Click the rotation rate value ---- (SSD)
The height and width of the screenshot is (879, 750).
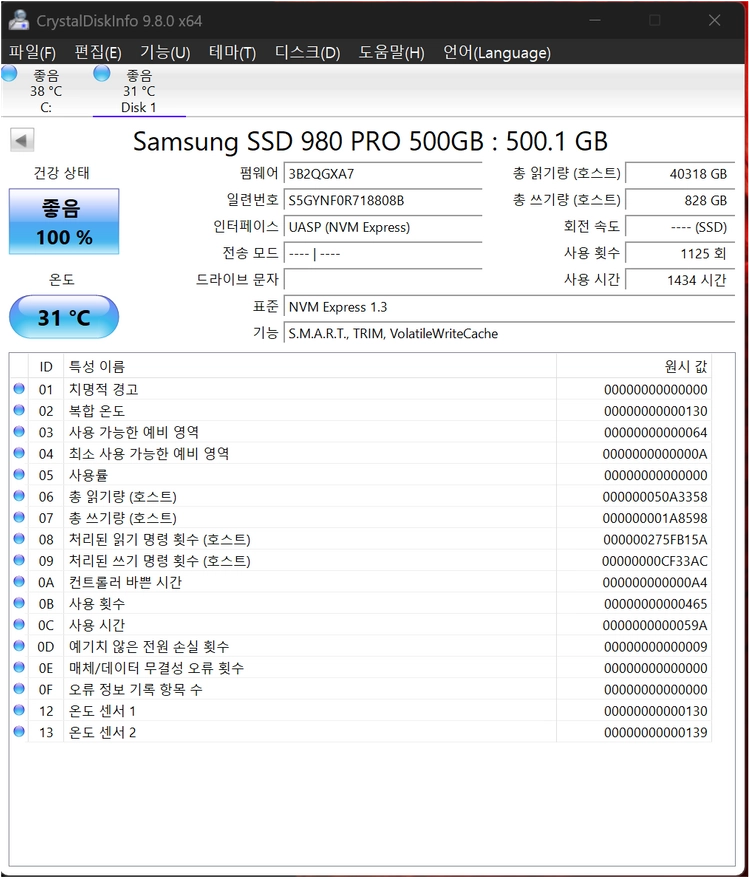click(x=679, y=227)
